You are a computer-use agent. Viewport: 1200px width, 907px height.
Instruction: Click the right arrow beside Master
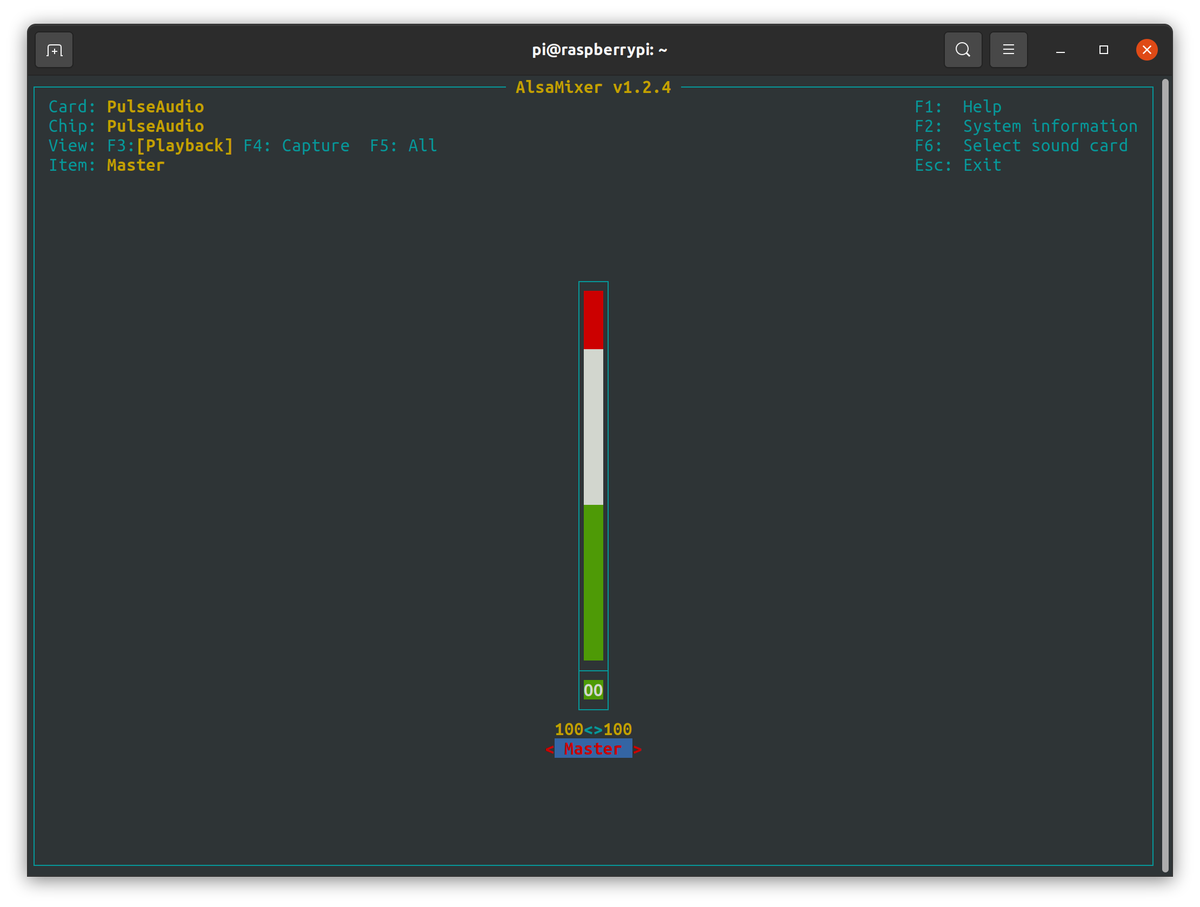click(637, 749)
